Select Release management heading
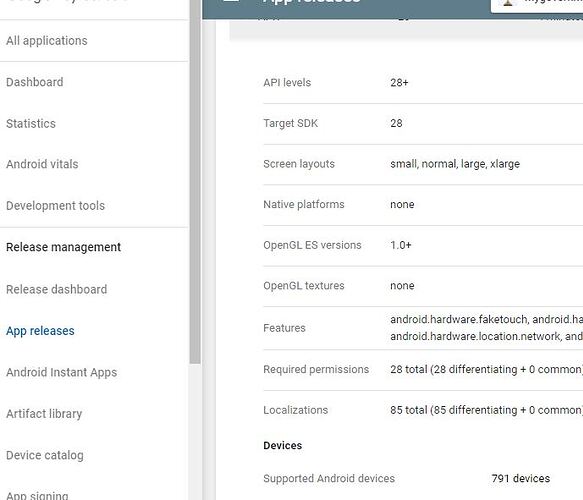Image resolution: width=583 pixels, height=500 pixels. point(63,247)
